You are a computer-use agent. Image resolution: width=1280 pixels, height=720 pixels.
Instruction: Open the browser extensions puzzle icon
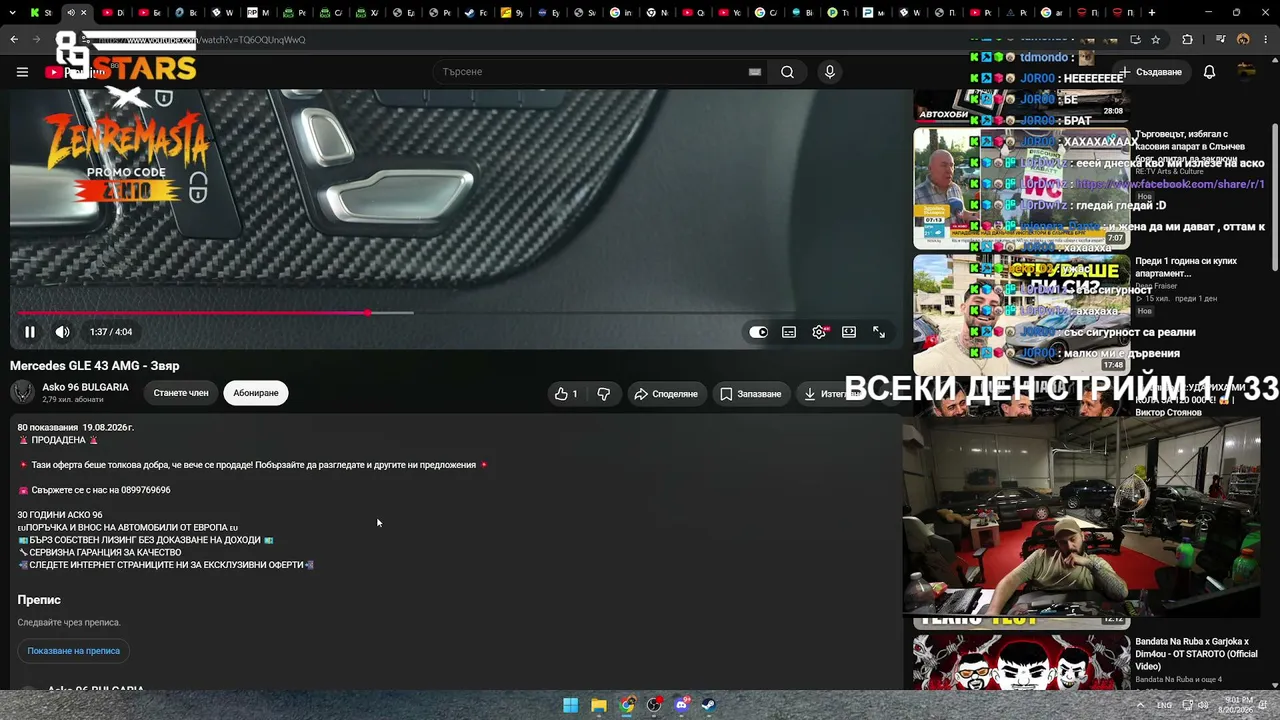point(1187,40)
